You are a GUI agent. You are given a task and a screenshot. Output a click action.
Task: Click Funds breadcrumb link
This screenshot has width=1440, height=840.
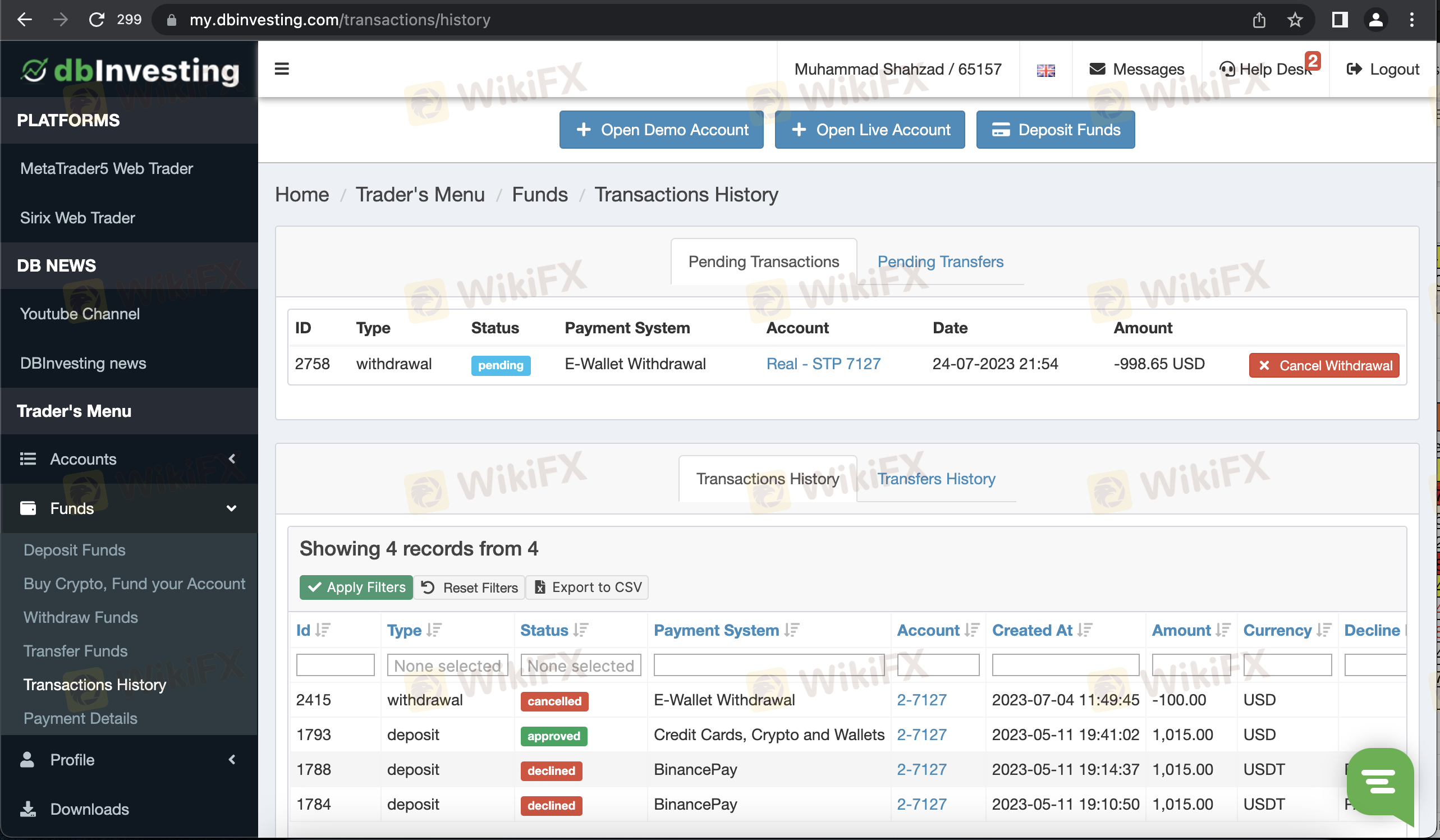(x=539, y=194)
